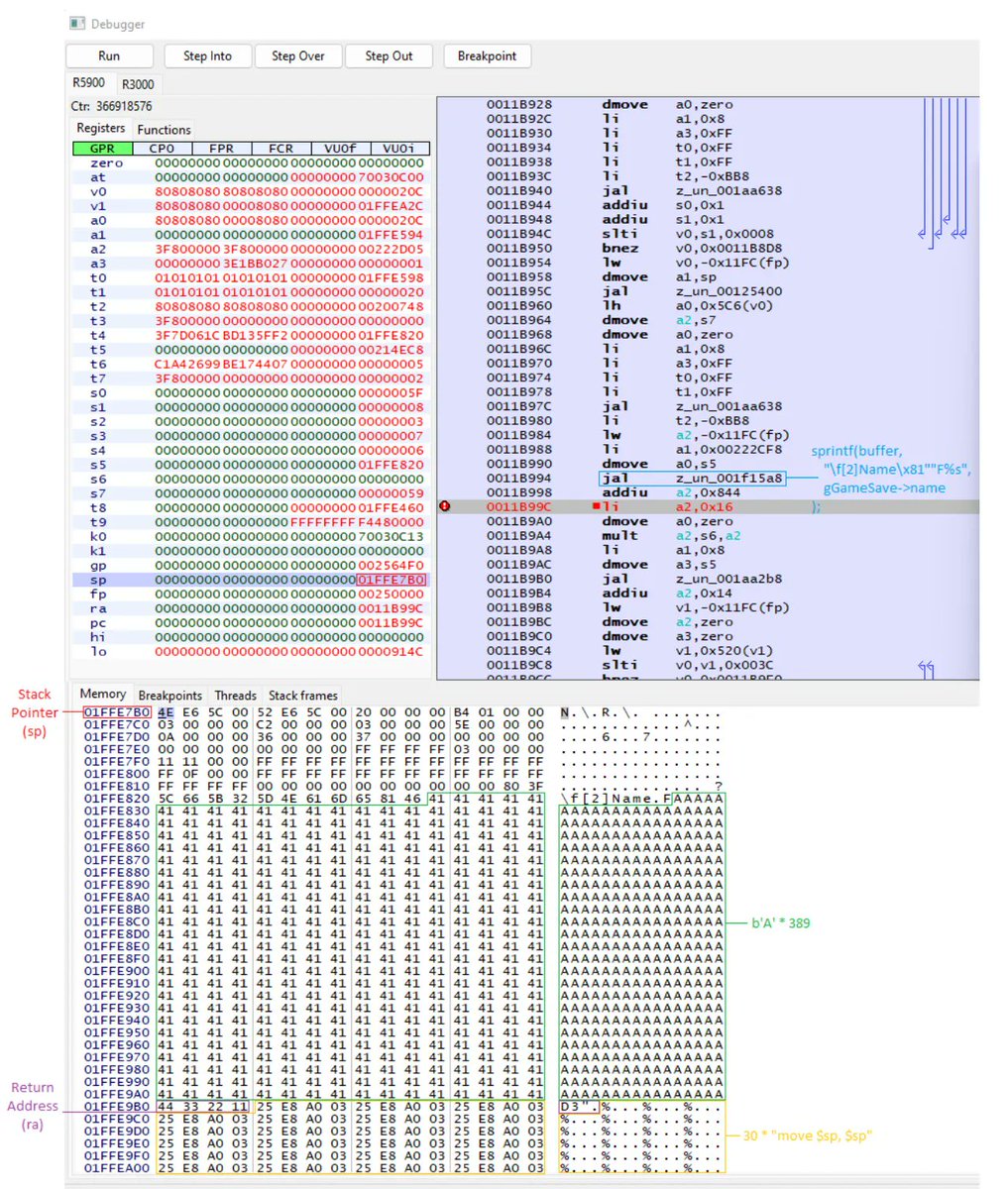The image size is (1008, 1189).
Task: Open the Registers tab
Action: (100, 128)
